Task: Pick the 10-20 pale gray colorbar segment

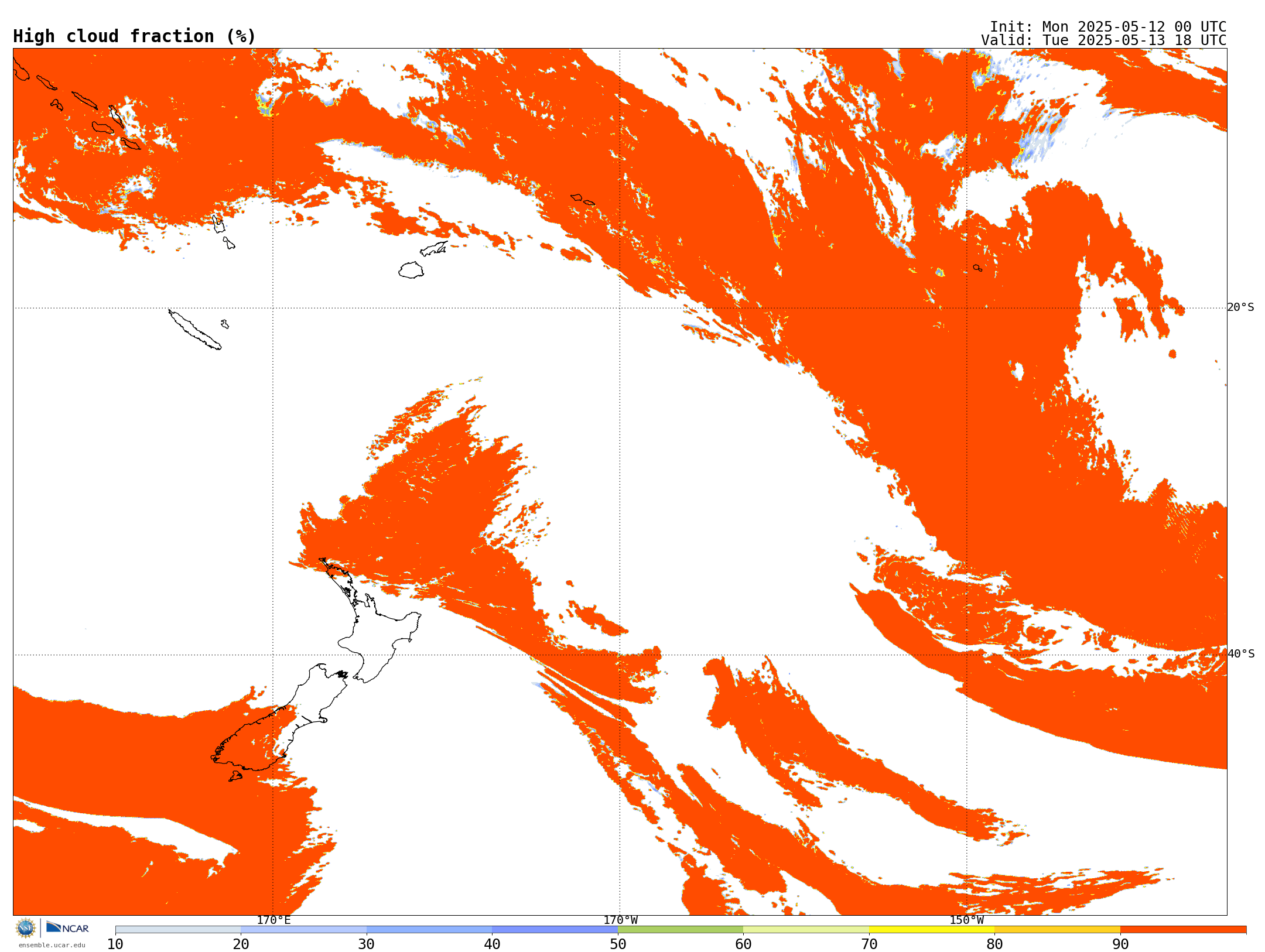Action: (x=178, y=930)
